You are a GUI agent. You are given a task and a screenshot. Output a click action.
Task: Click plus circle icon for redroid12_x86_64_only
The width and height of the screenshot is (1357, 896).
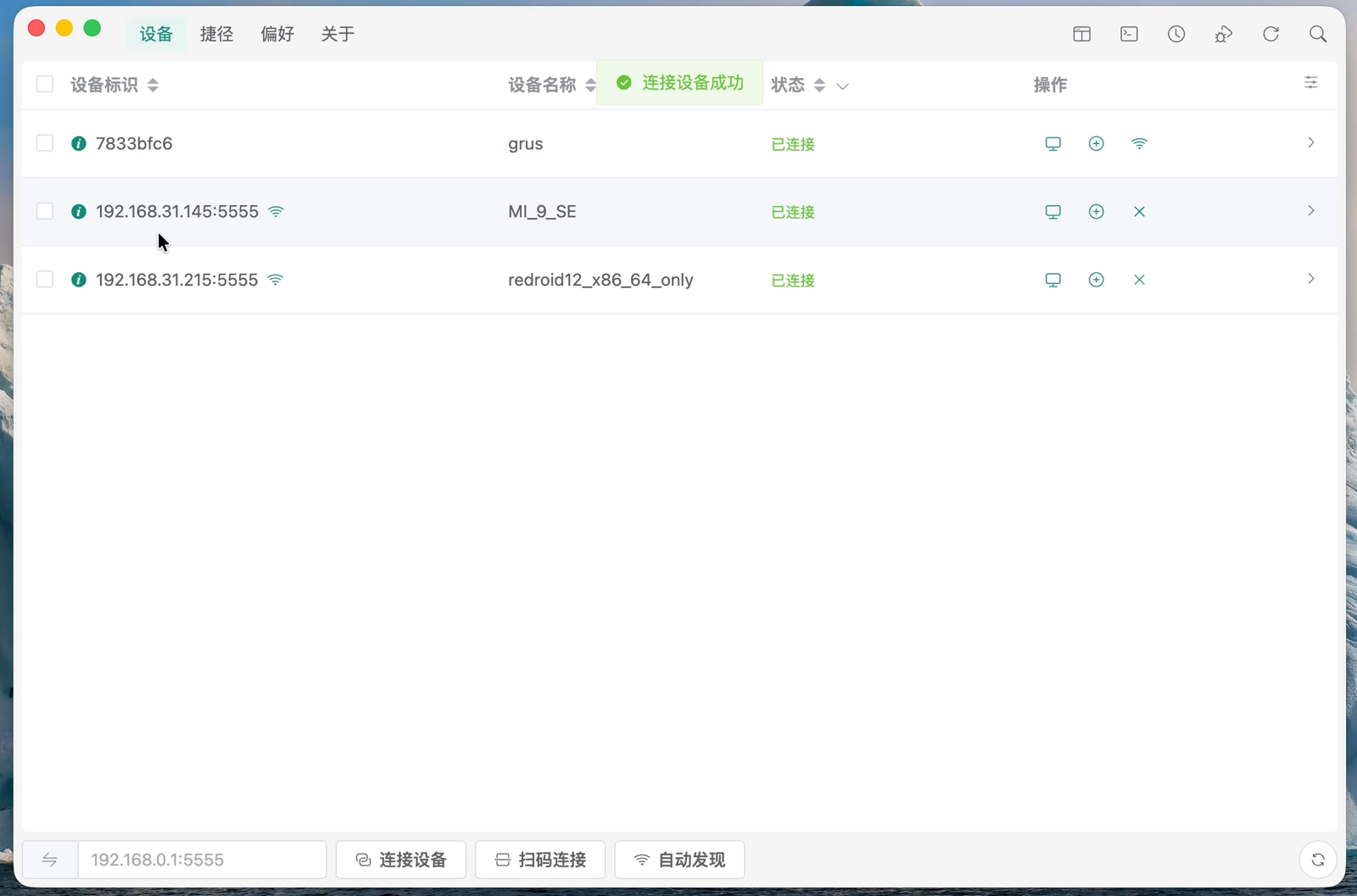(1096, 280)
